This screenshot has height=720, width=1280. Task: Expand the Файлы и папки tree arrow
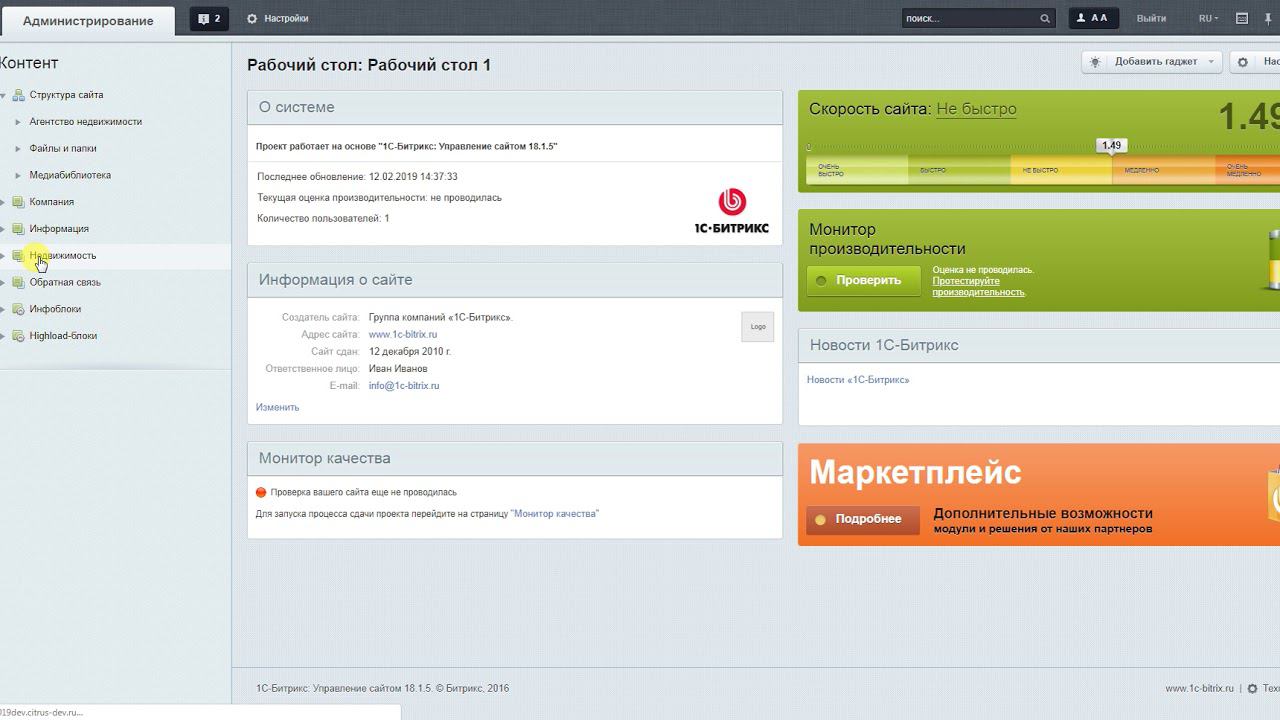[x=18, y=149]
